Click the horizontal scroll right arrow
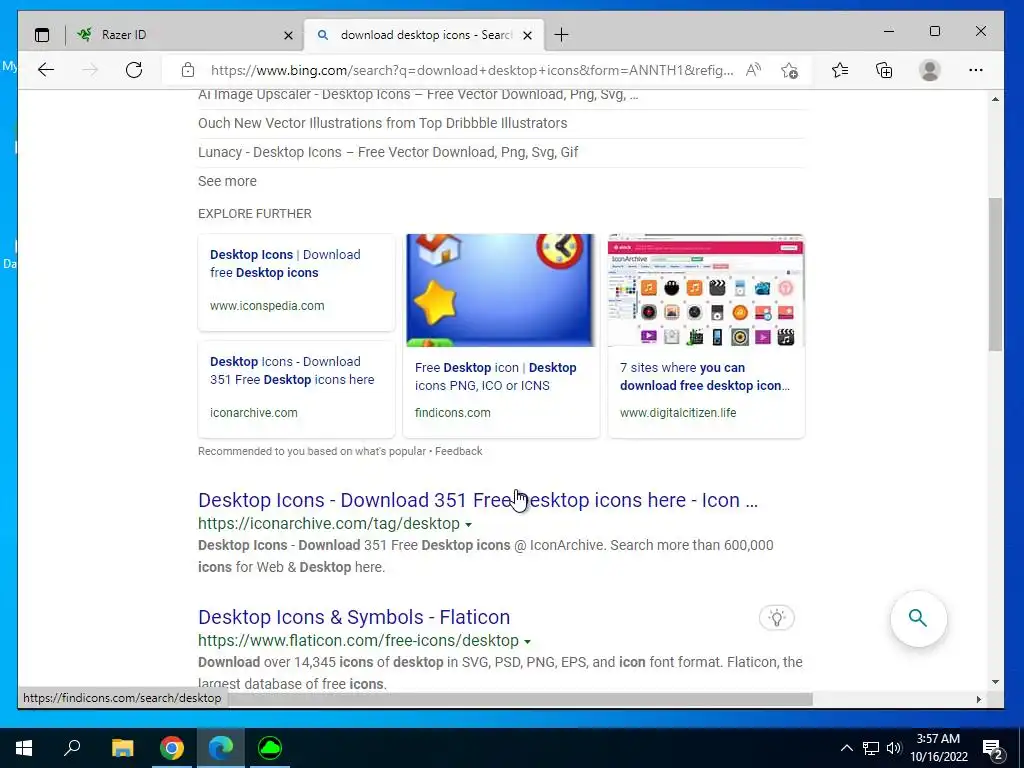The width and height of the screenshot is (1024, 768). pyautogui.click(x=978, y=699)
